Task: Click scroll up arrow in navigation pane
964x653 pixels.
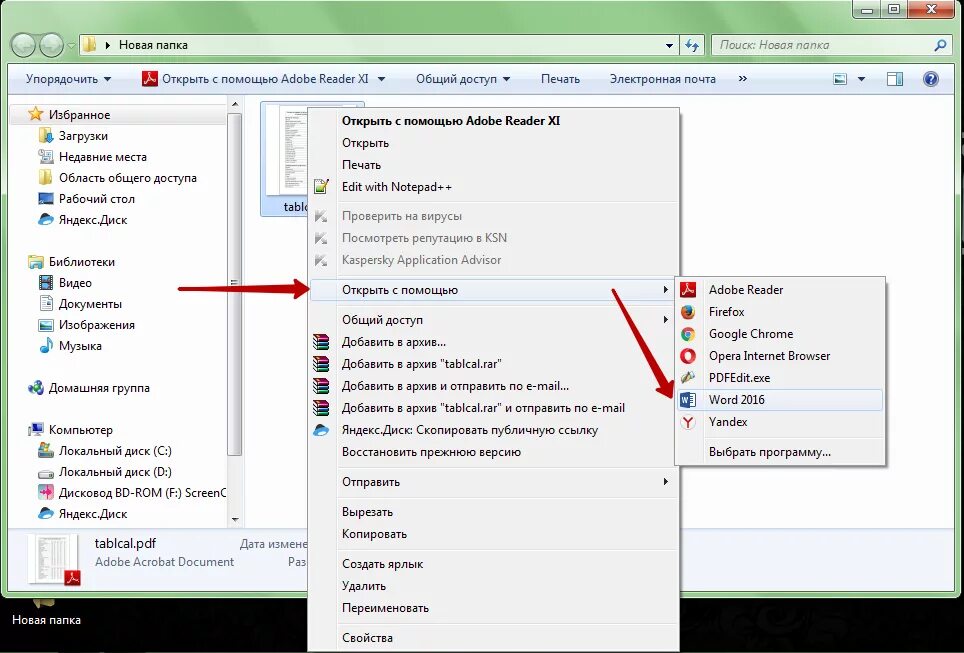Action: 235,105
